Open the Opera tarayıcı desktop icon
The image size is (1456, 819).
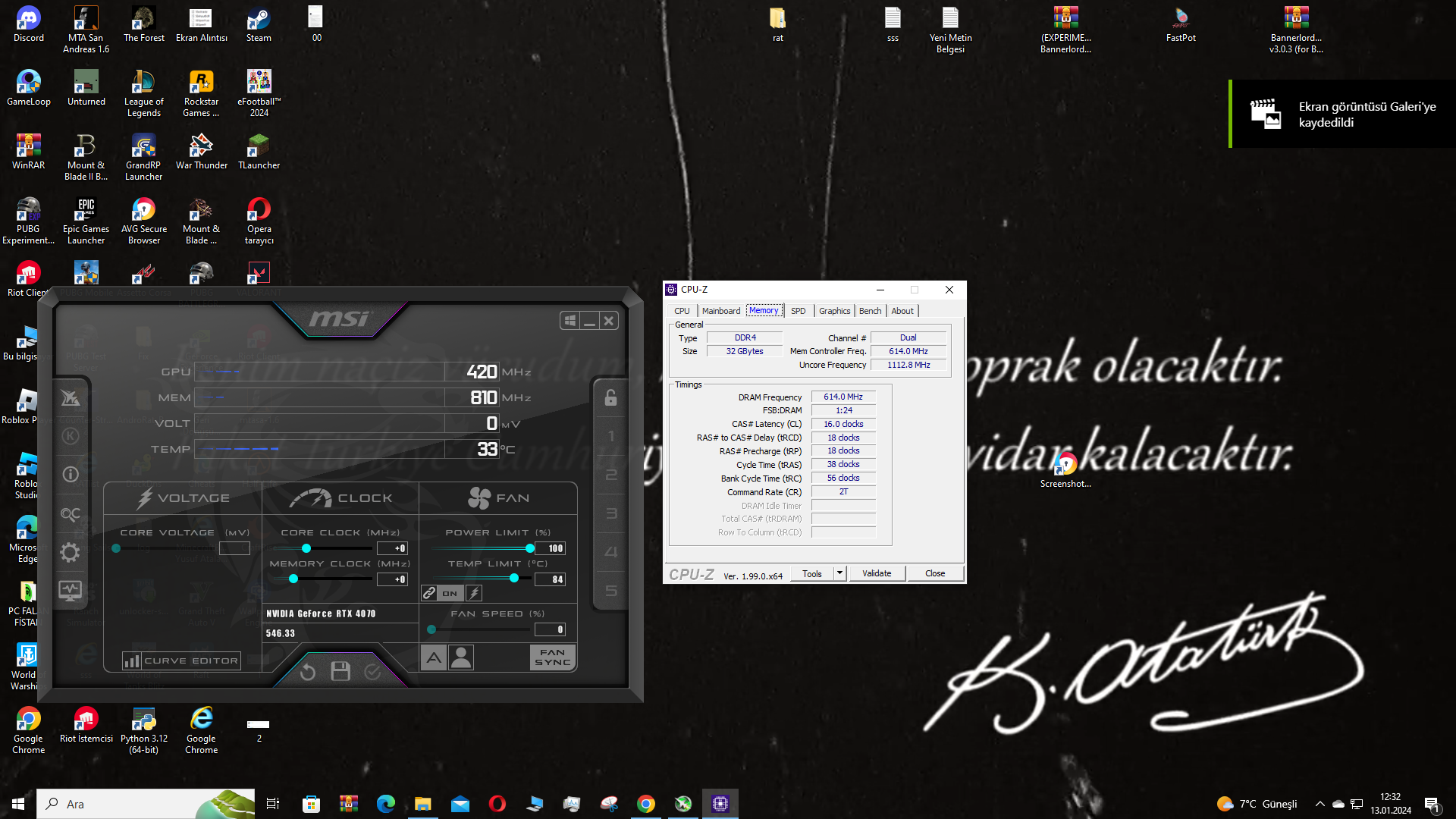(259, 221)
